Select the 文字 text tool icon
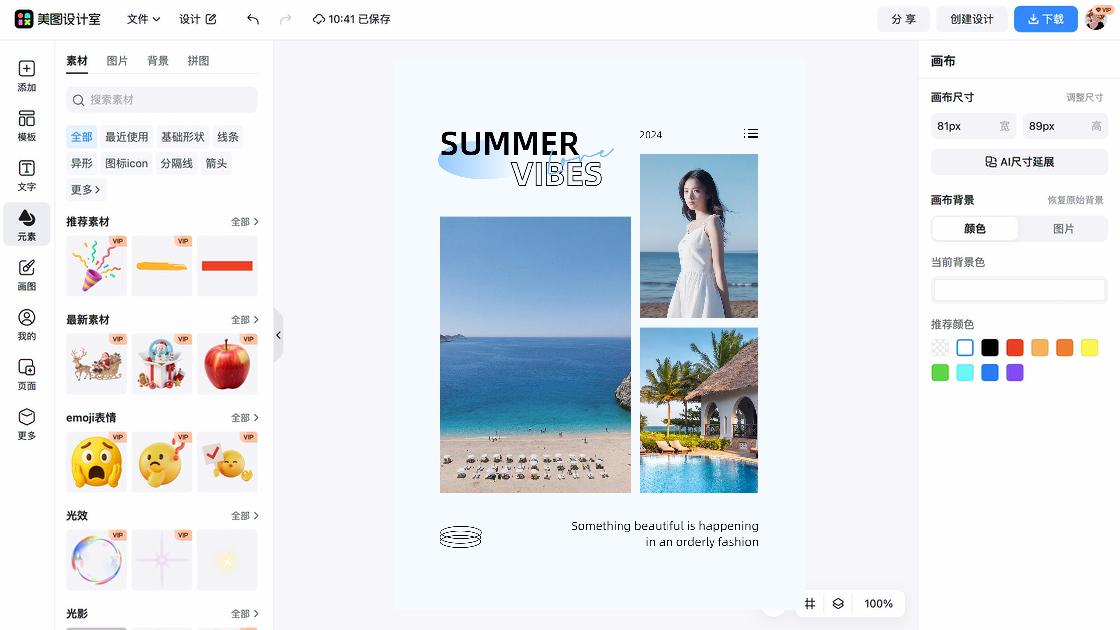The height and width of the screenshot is (630, 1120). pyautogui.click(x=26, y=175)
